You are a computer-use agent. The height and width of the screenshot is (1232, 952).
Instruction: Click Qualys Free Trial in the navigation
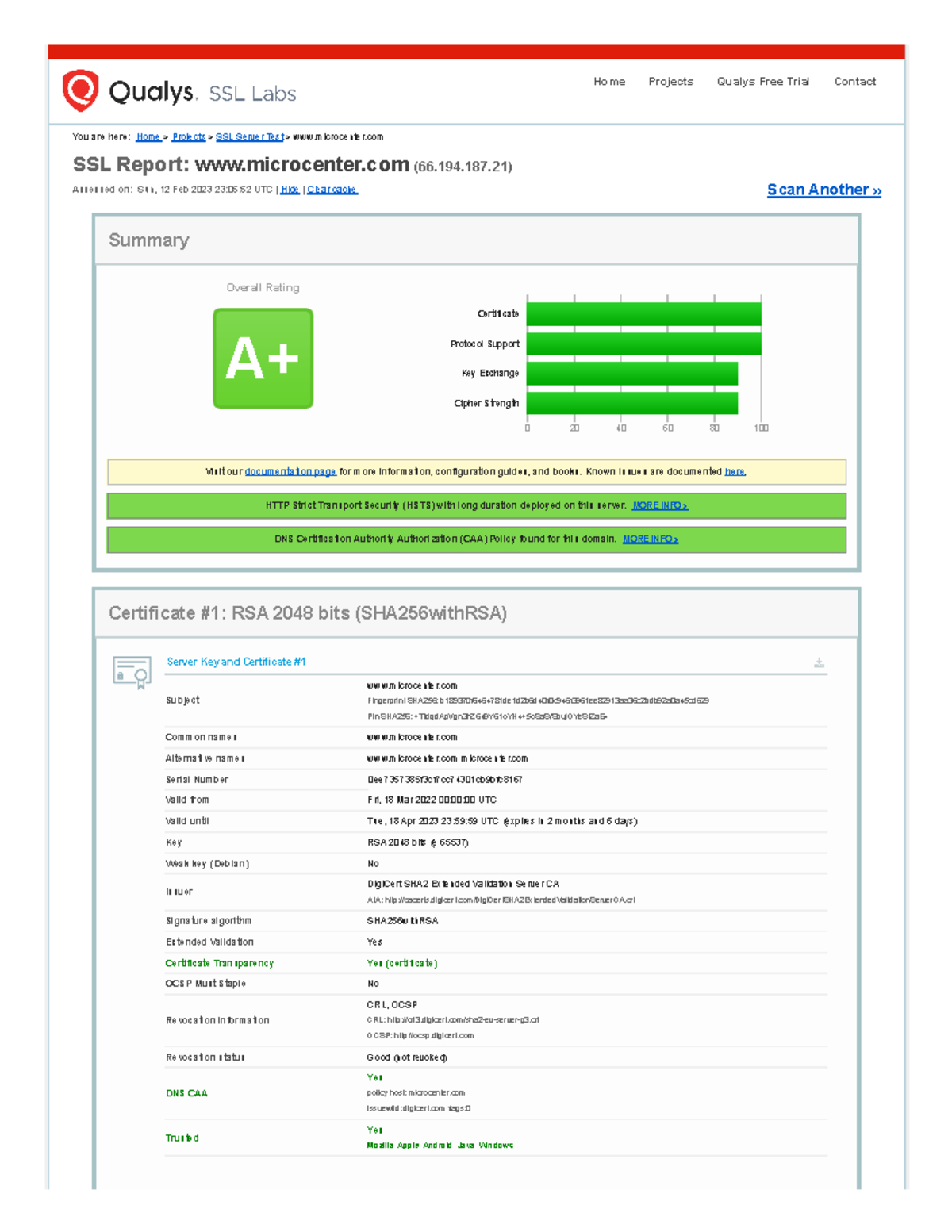click(763, 81)
